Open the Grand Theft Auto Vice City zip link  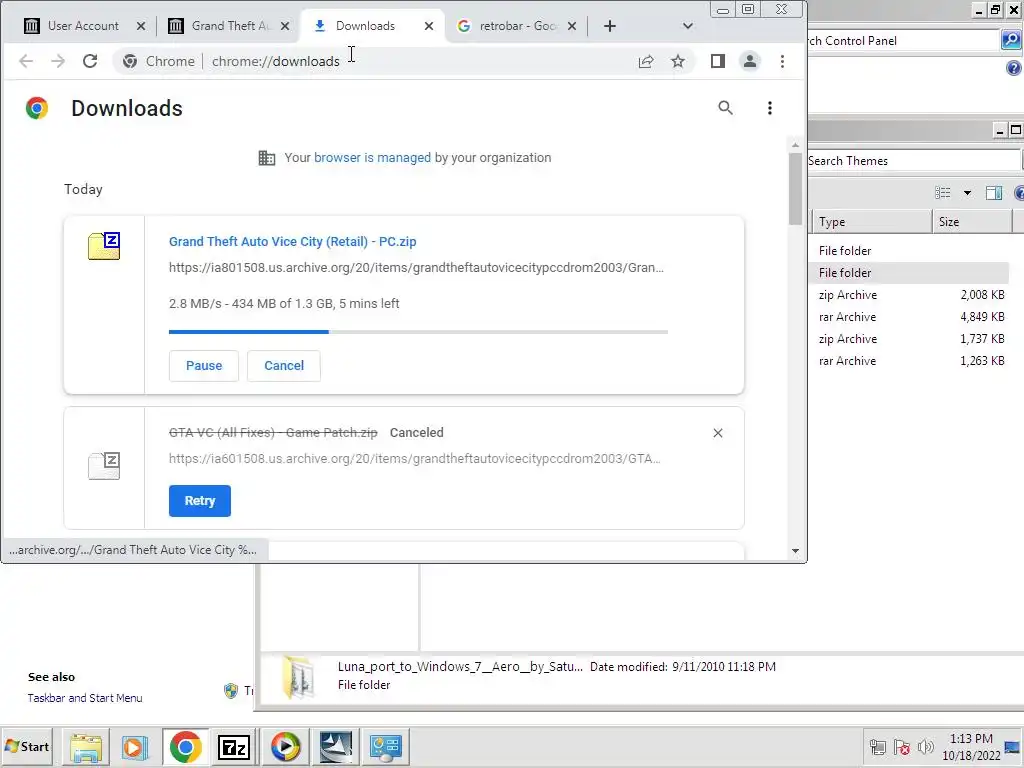coord(293,242)
